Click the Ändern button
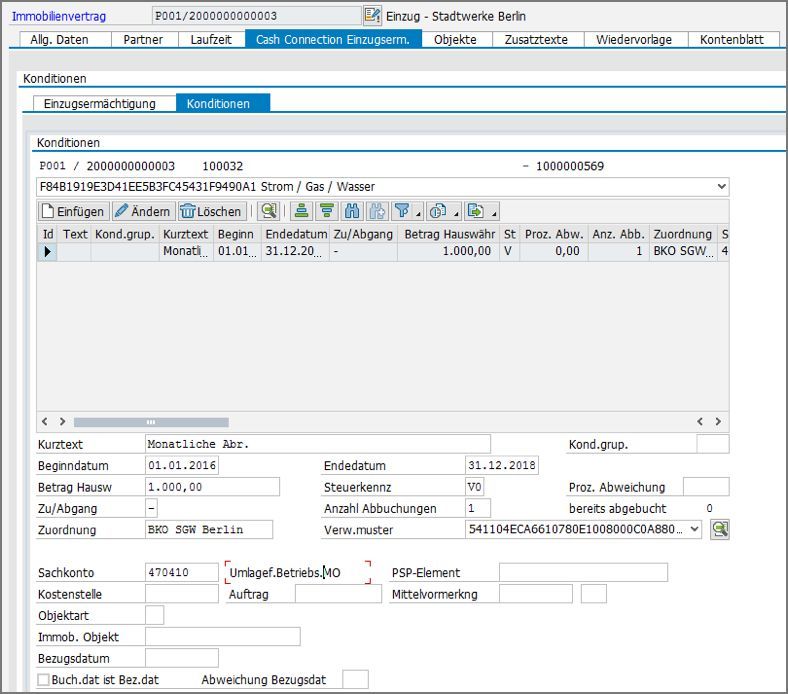This screenshot has height=694, width=788. (x=142, y=211)
